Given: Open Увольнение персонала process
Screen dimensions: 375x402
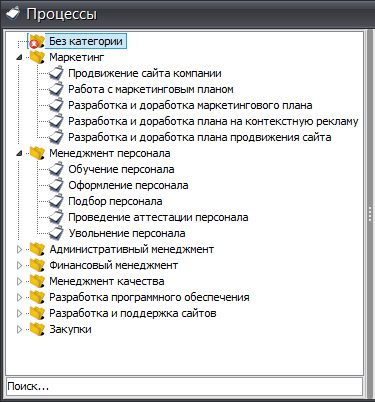Looking at the screenshot, I should [127, 233].
